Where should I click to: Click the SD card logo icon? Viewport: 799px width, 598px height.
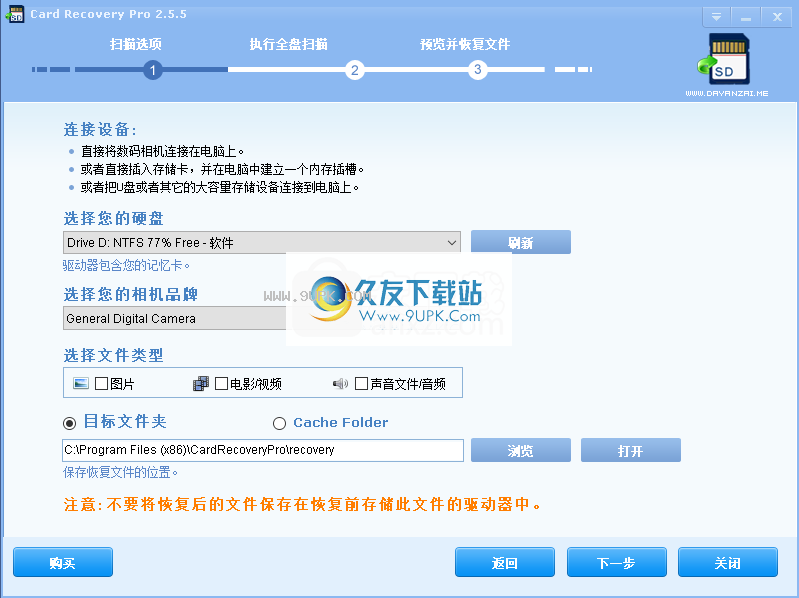tap(725, 60)
